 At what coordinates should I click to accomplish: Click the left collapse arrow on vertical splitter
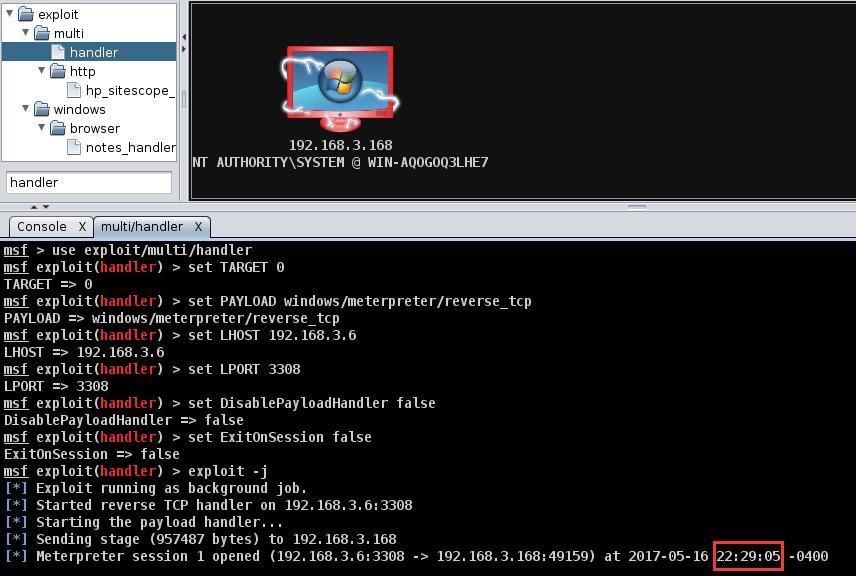point(184,37)
